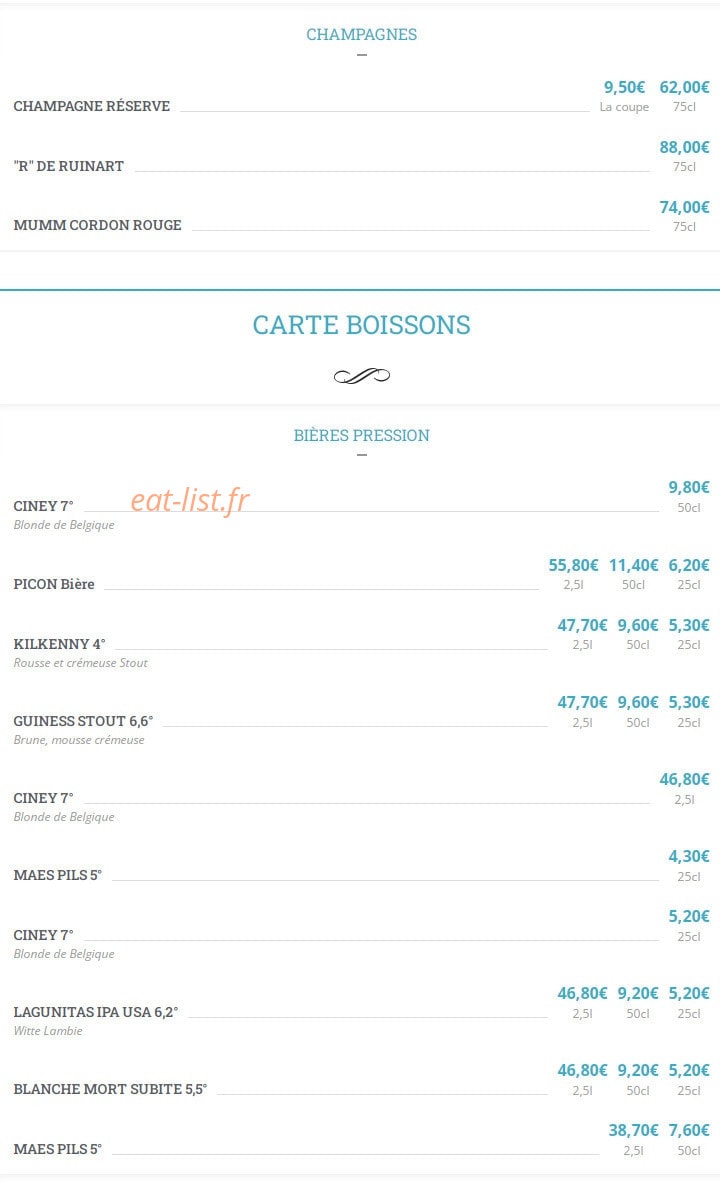
Task: Select the 55,80€ Picon price
Action: tap(573, 565)
